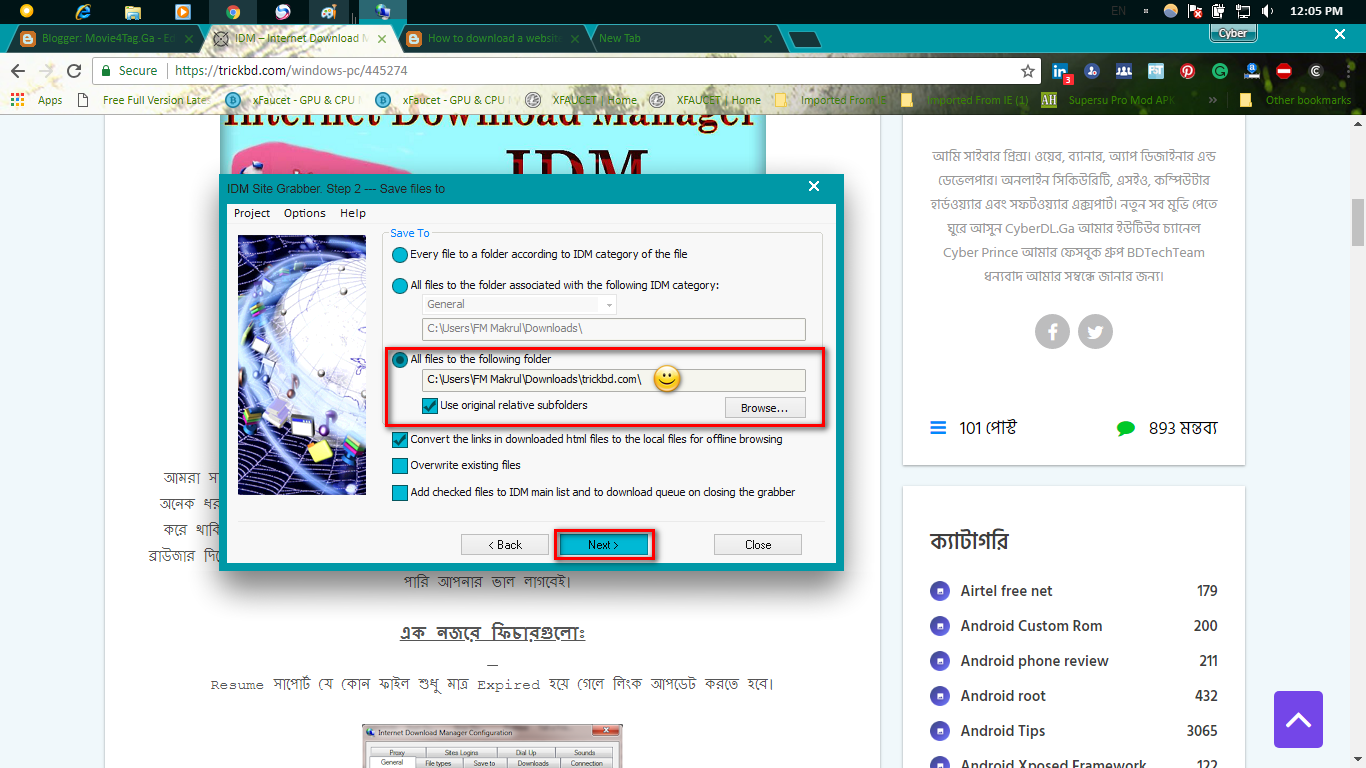Click the volume speaker tray icon

click(x=1268, y=11)
